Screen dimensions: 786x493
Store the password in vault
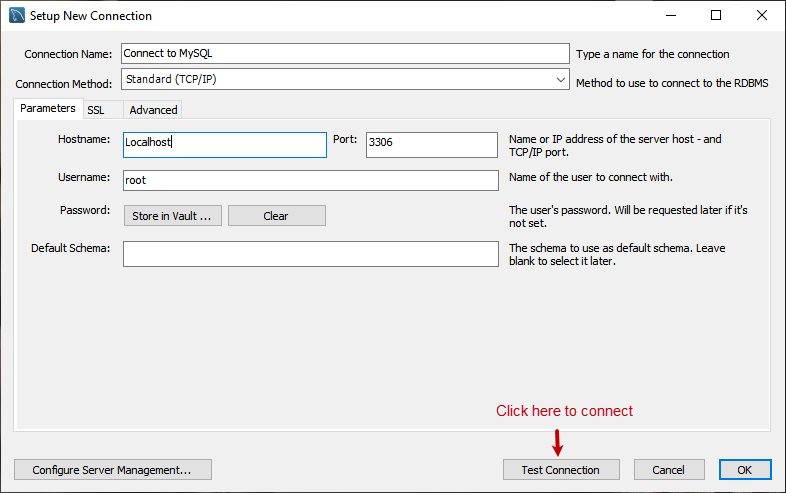[172, 216]
